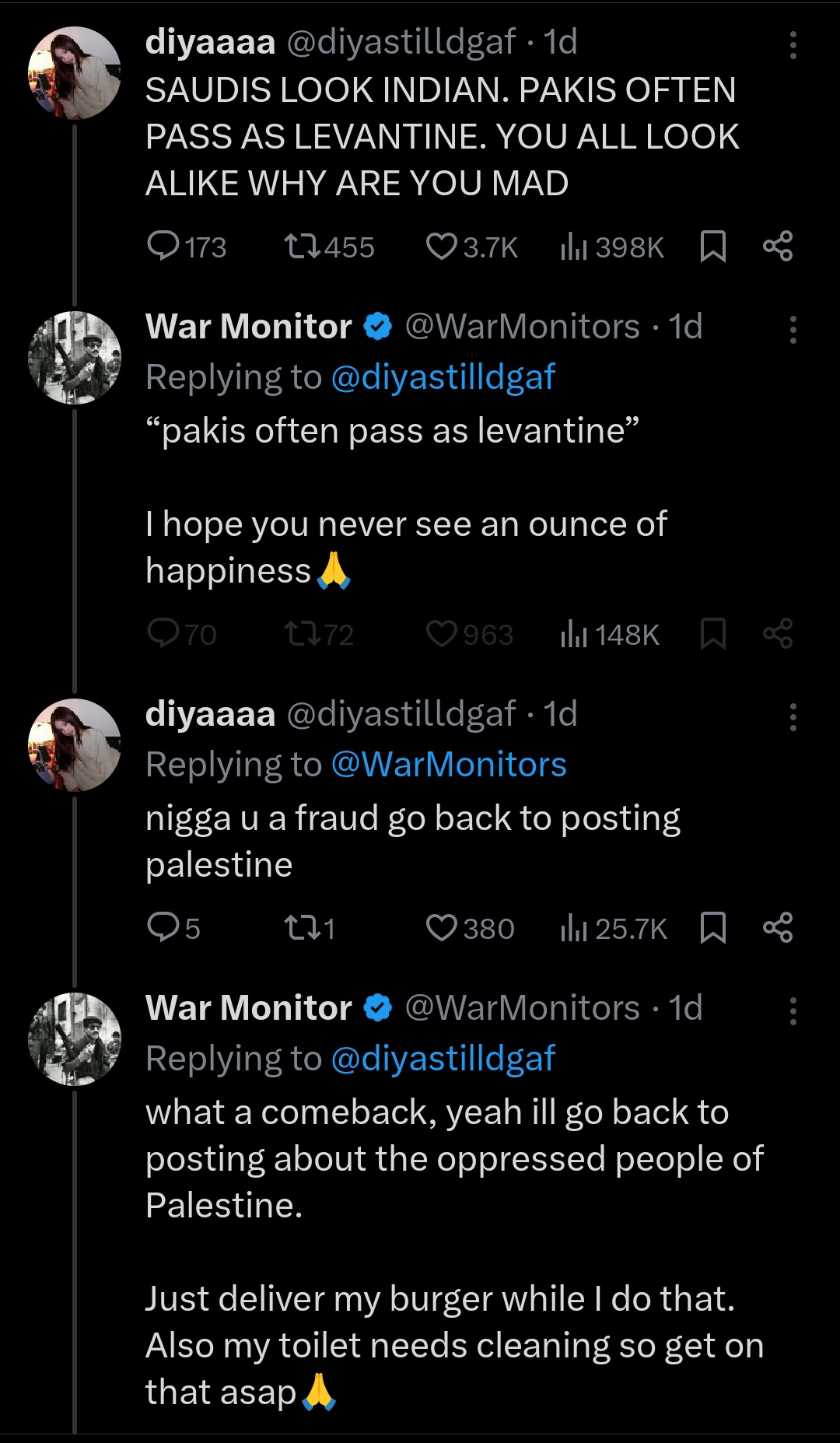Like the post with 3.7K likes
The image size is (840, 1443).
(442, 247)
